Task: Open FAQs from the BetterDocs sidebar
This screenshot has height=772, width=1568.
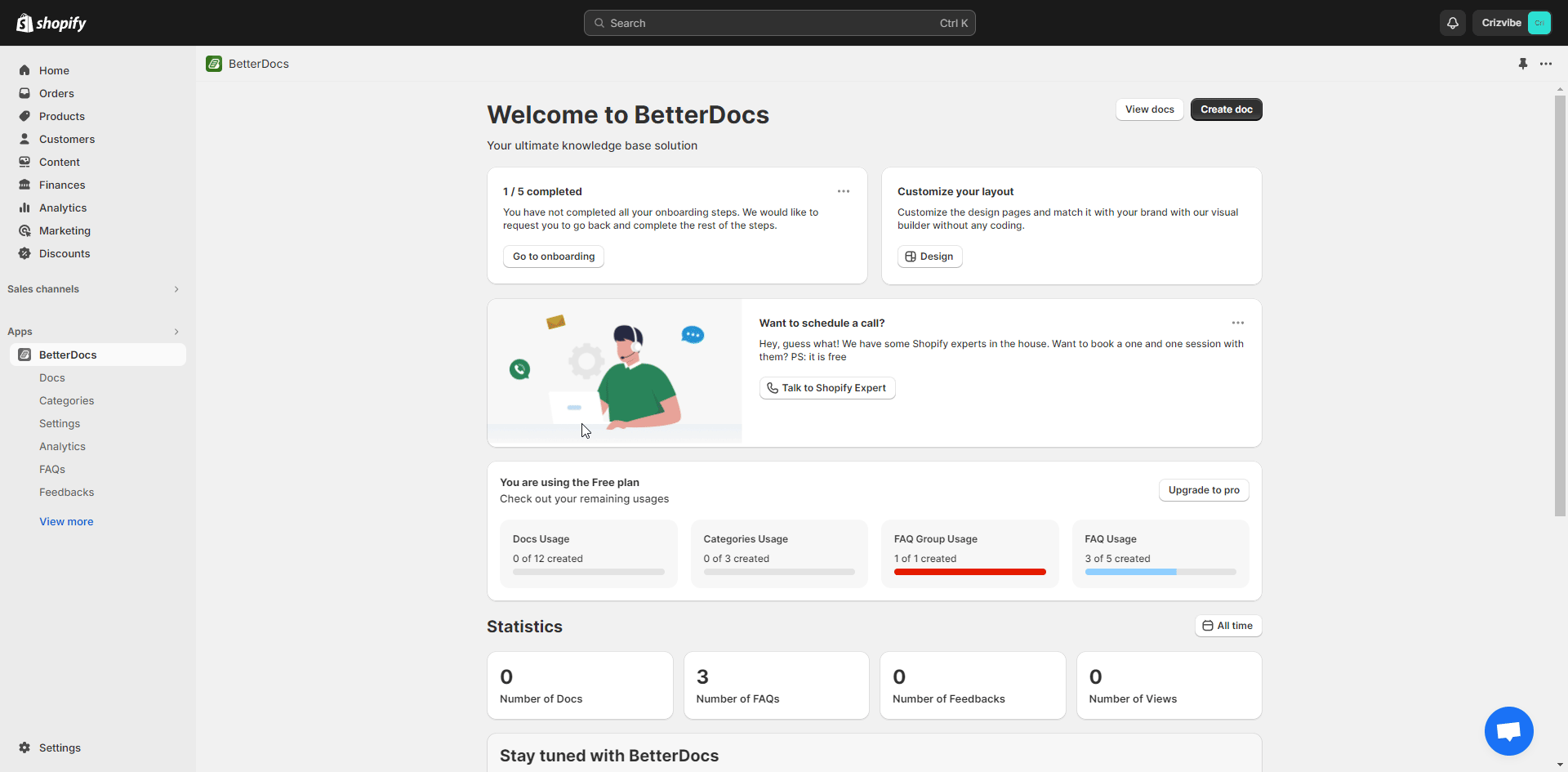Action: (51, 469)
